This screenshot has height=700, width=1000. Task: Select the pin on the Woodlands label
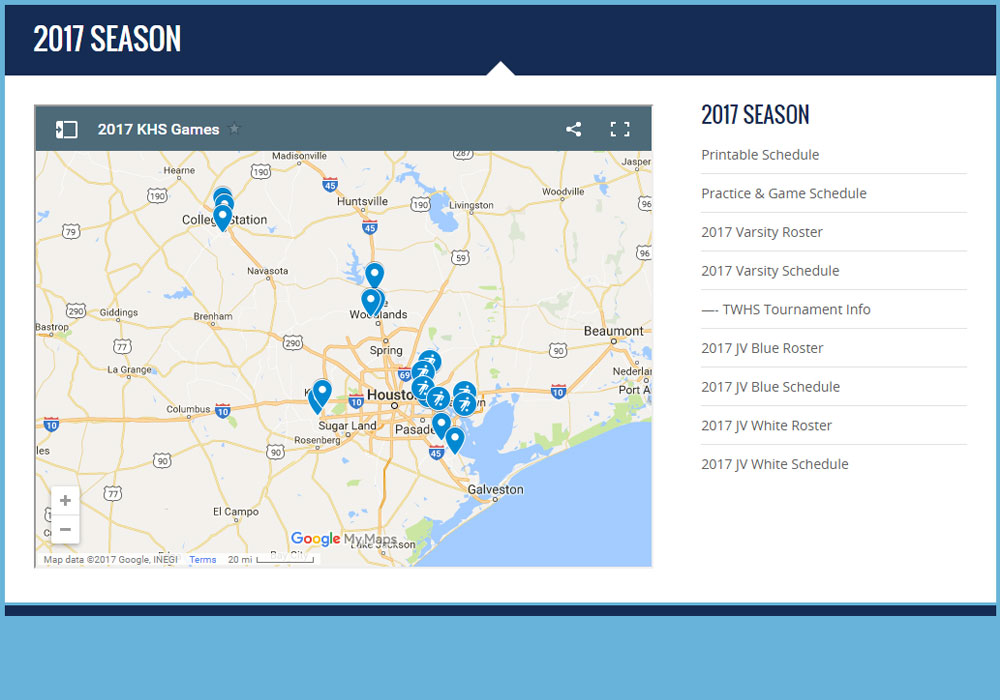pos(371,302)
